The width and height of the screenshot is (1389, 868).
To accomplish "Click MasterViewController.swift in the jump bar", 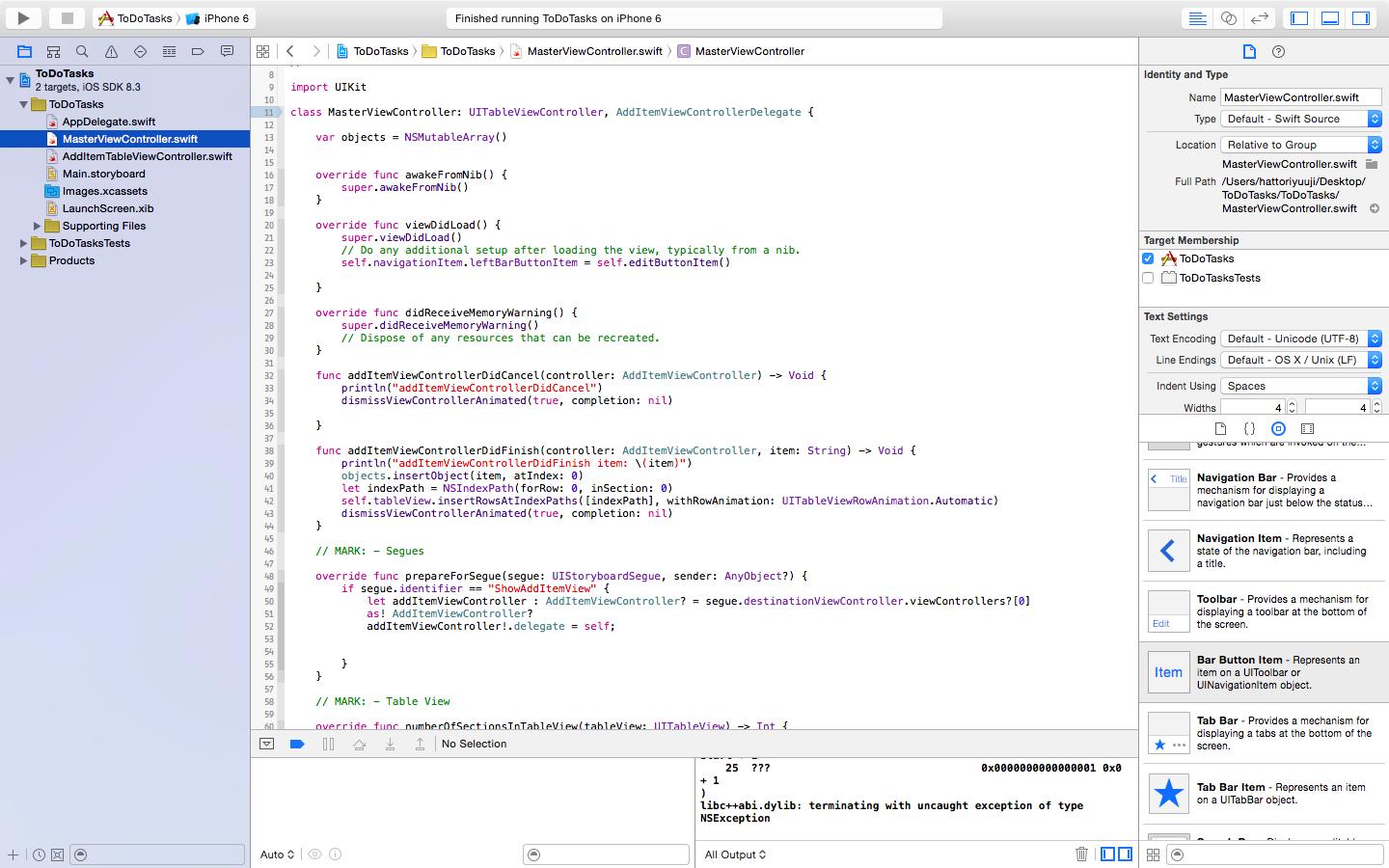I will pyautogui.click(x=594, y=51).
